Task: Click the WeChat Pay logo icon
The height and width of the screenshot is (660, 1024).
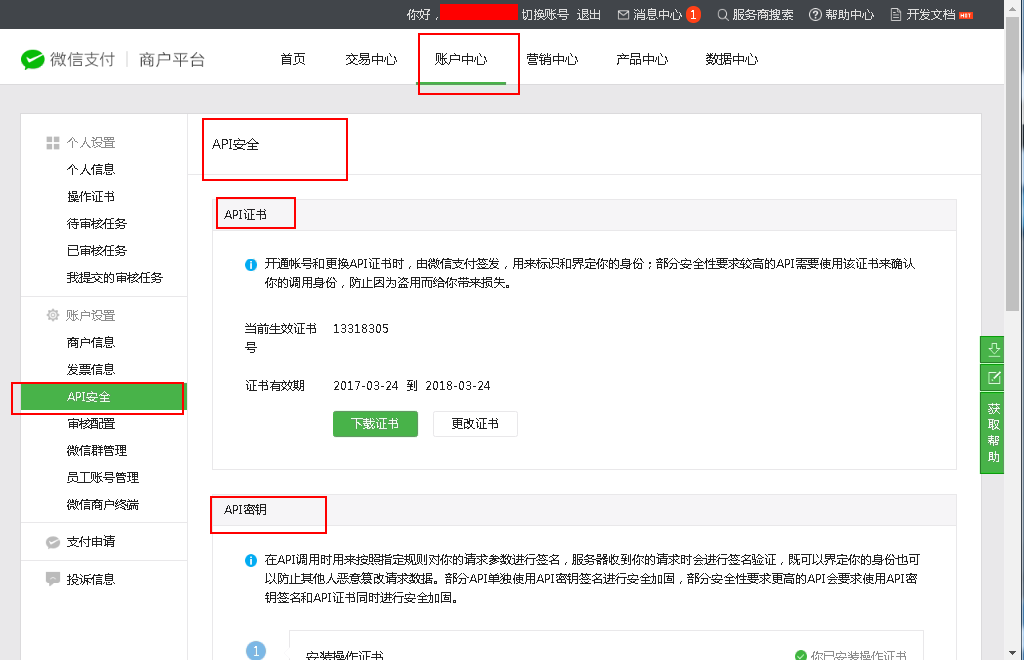Action: pyautogui.click(x=34, y=59)
